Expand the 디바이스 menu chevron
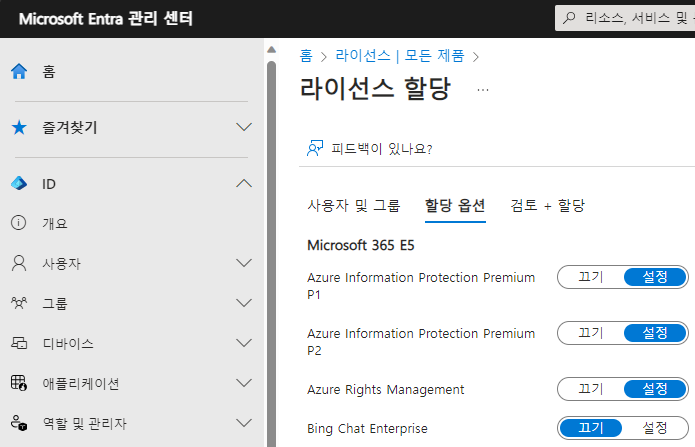 (244, 343)
